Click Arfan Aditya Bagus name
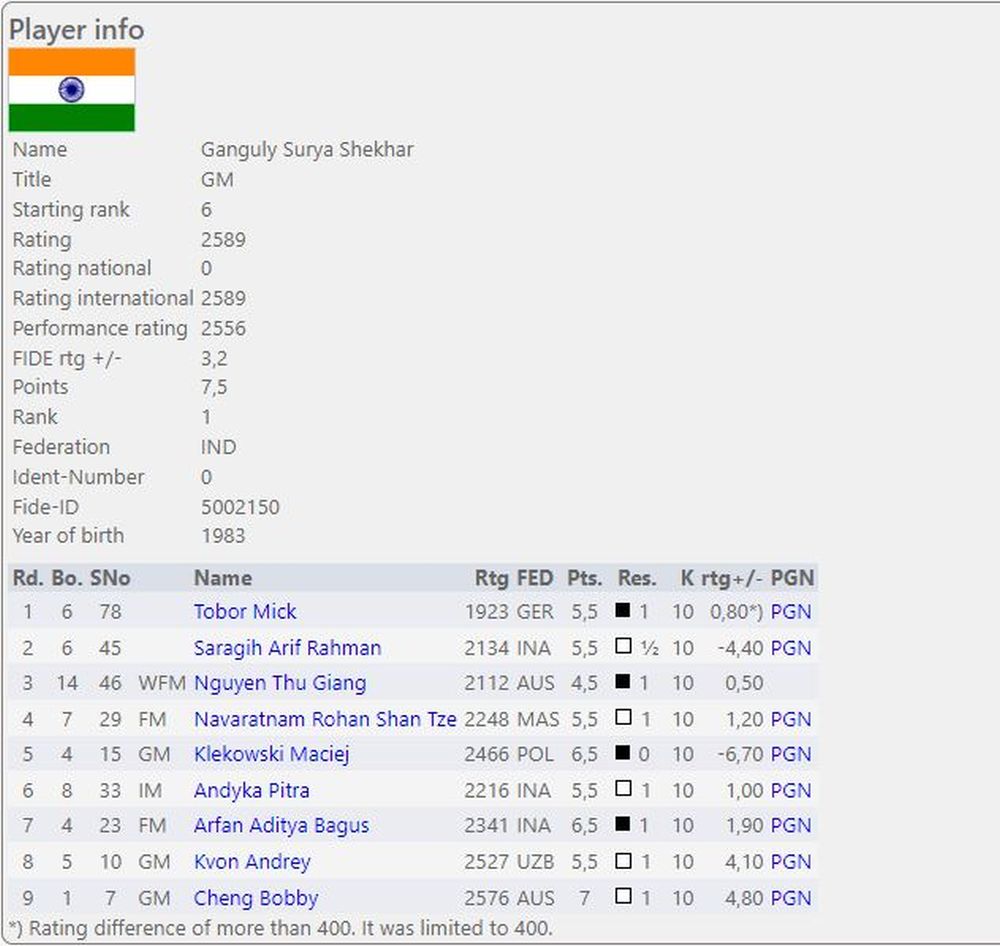 (x=281, y=826)
